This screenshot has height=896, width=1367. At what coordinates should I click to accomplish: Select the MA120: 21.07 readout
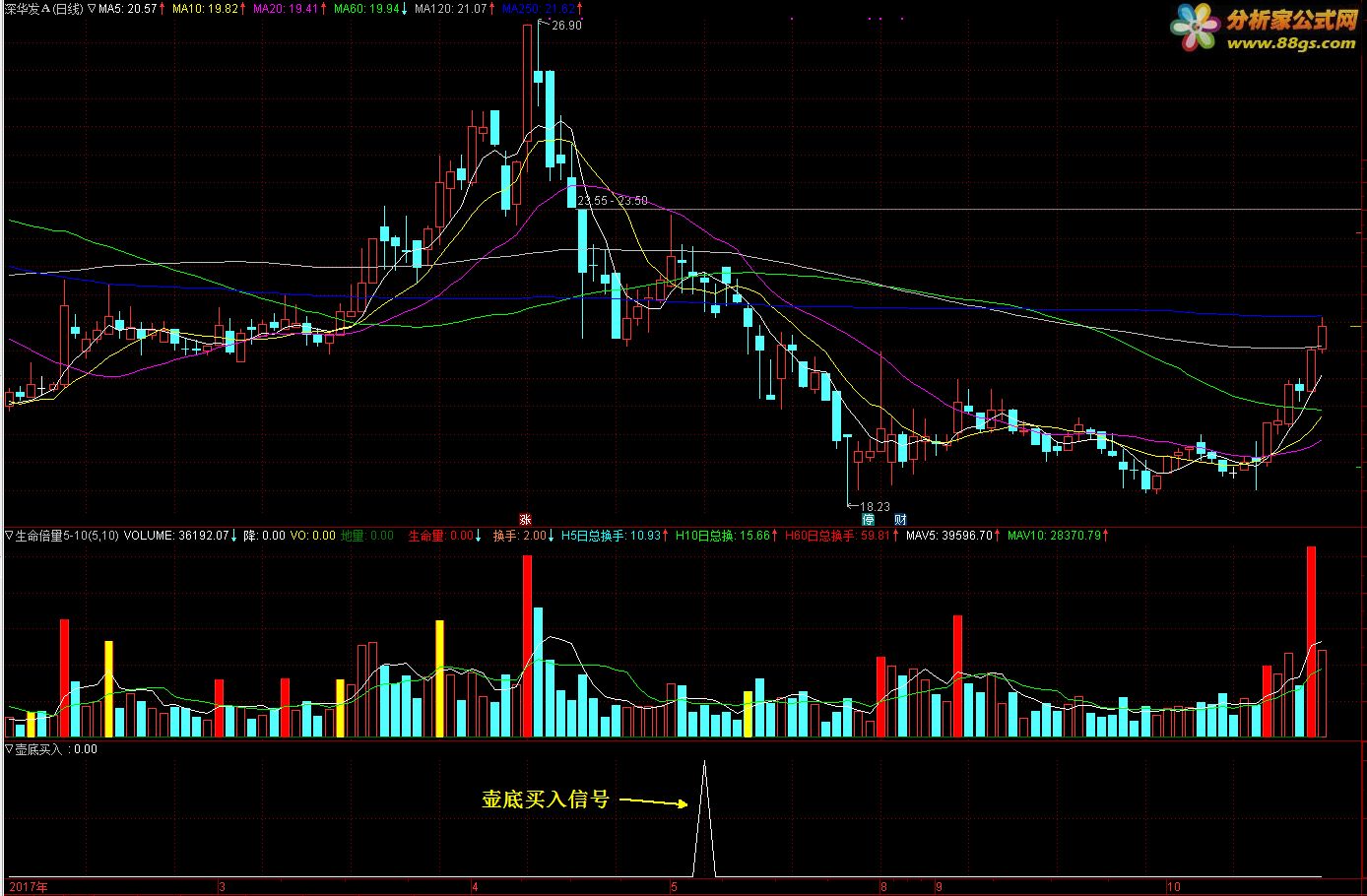[451, 9]
